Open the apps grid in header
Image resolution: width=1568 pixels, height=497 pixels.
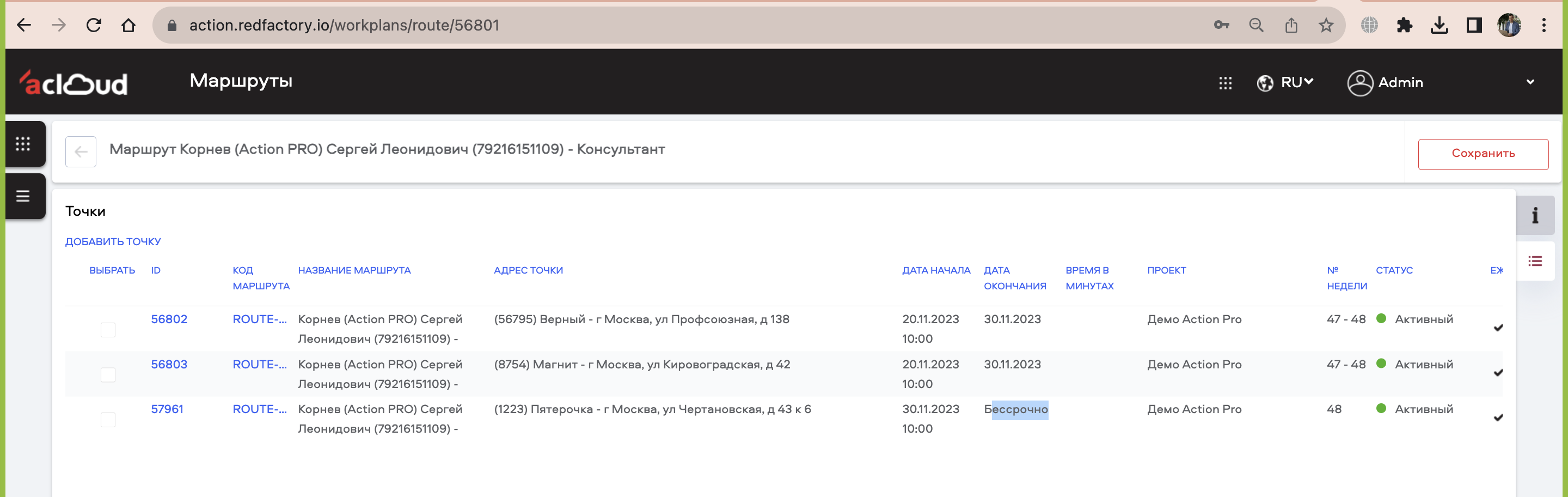[1226, 83]
